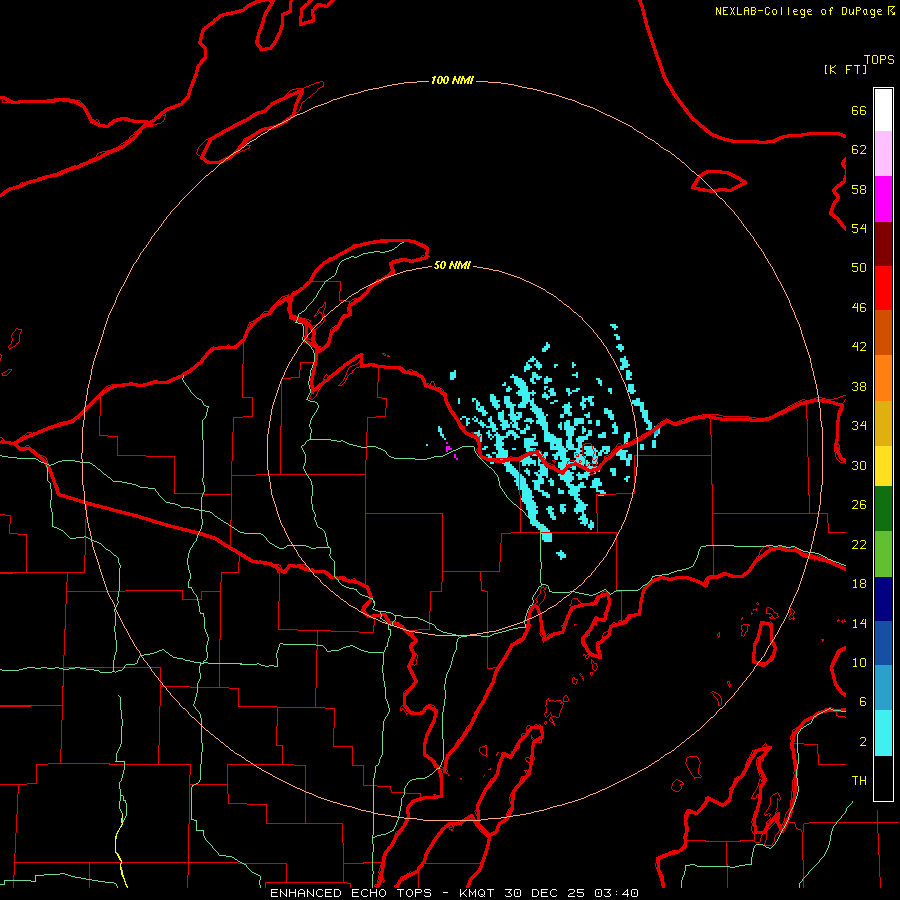Click the light blue 6 kft swatch

[x=883, y=688]
